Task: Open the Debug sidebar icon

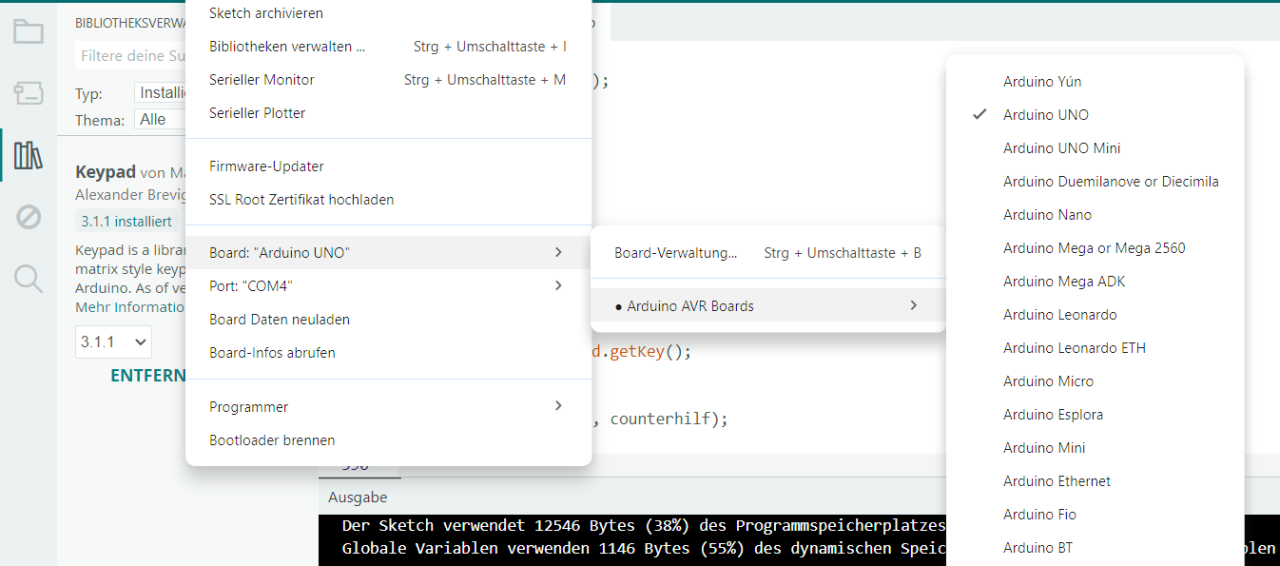Action: coord(28,217)
